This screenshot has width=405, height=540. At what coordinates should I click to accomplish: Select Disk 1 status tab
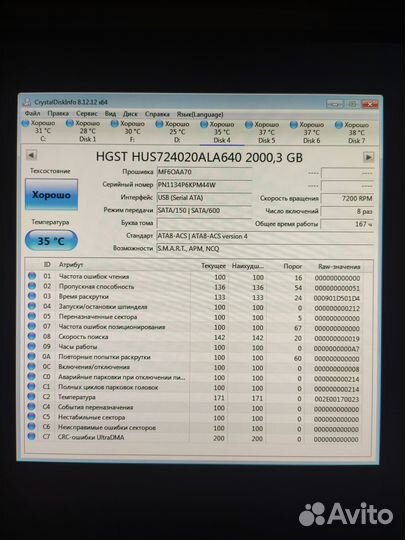click(83, 131)
